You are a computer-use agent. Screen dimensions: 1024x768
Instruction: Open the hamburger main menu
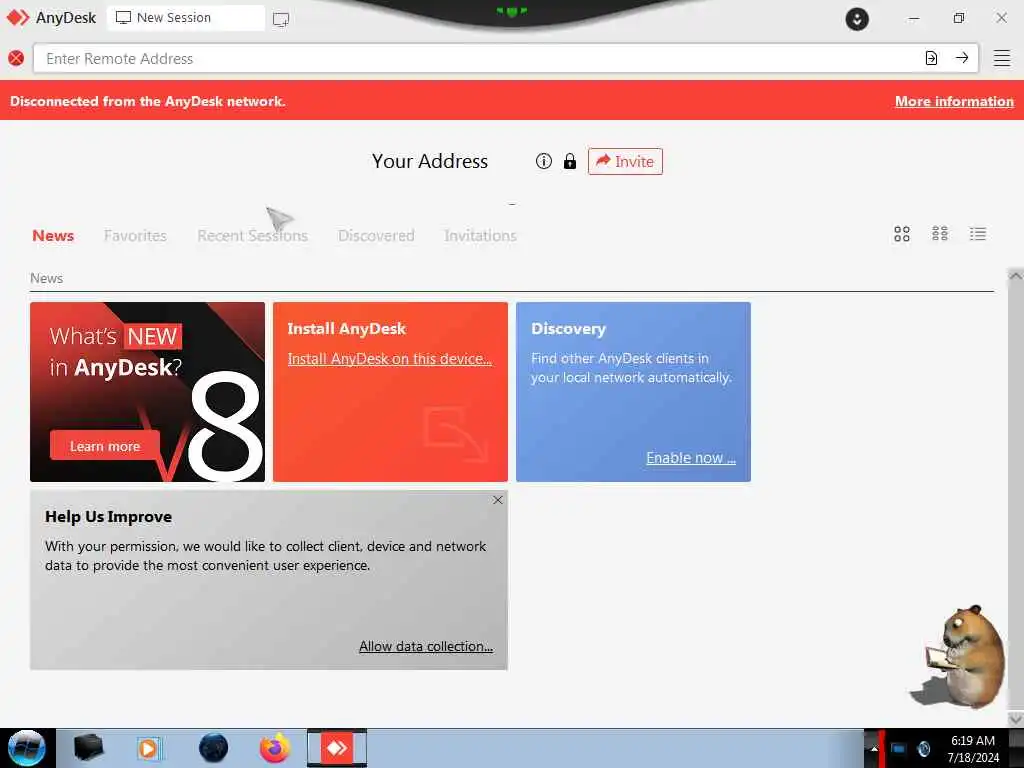(x=1002, y=58)
